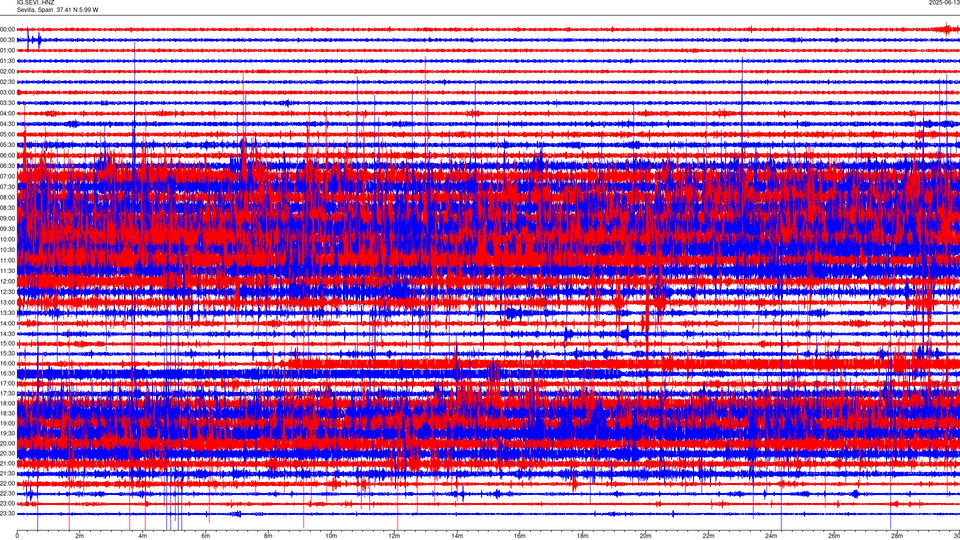Image resolution: width=960 pixels, height=540 pixels.
Task: Select the 03:00 time row label
Action: [x=7, y=92]
